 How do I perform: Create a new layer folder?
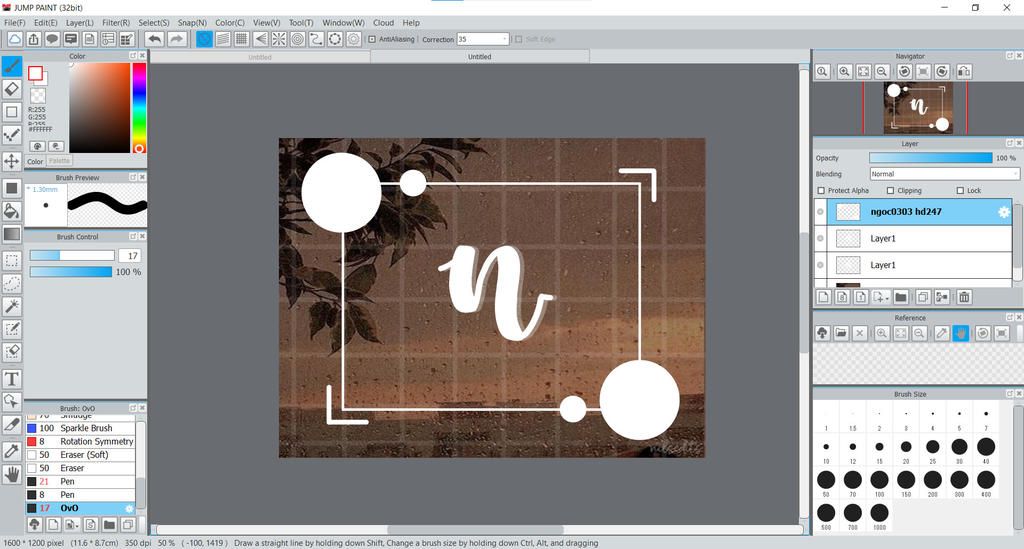(901, 297)
